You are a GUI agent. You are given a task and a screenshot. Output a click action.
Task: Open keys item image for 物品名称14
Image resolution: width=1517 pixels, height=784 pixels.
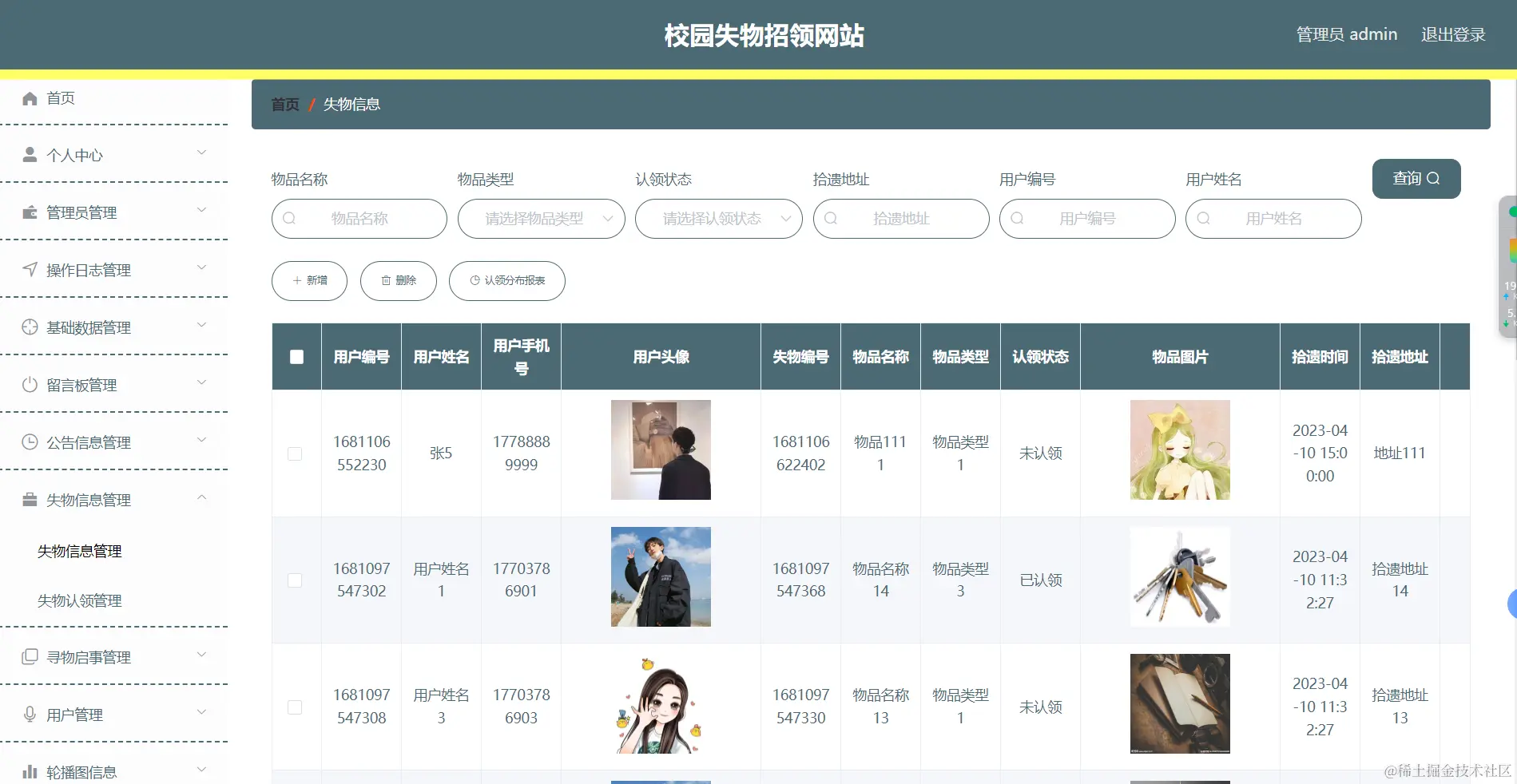[x=1180, y=576]
